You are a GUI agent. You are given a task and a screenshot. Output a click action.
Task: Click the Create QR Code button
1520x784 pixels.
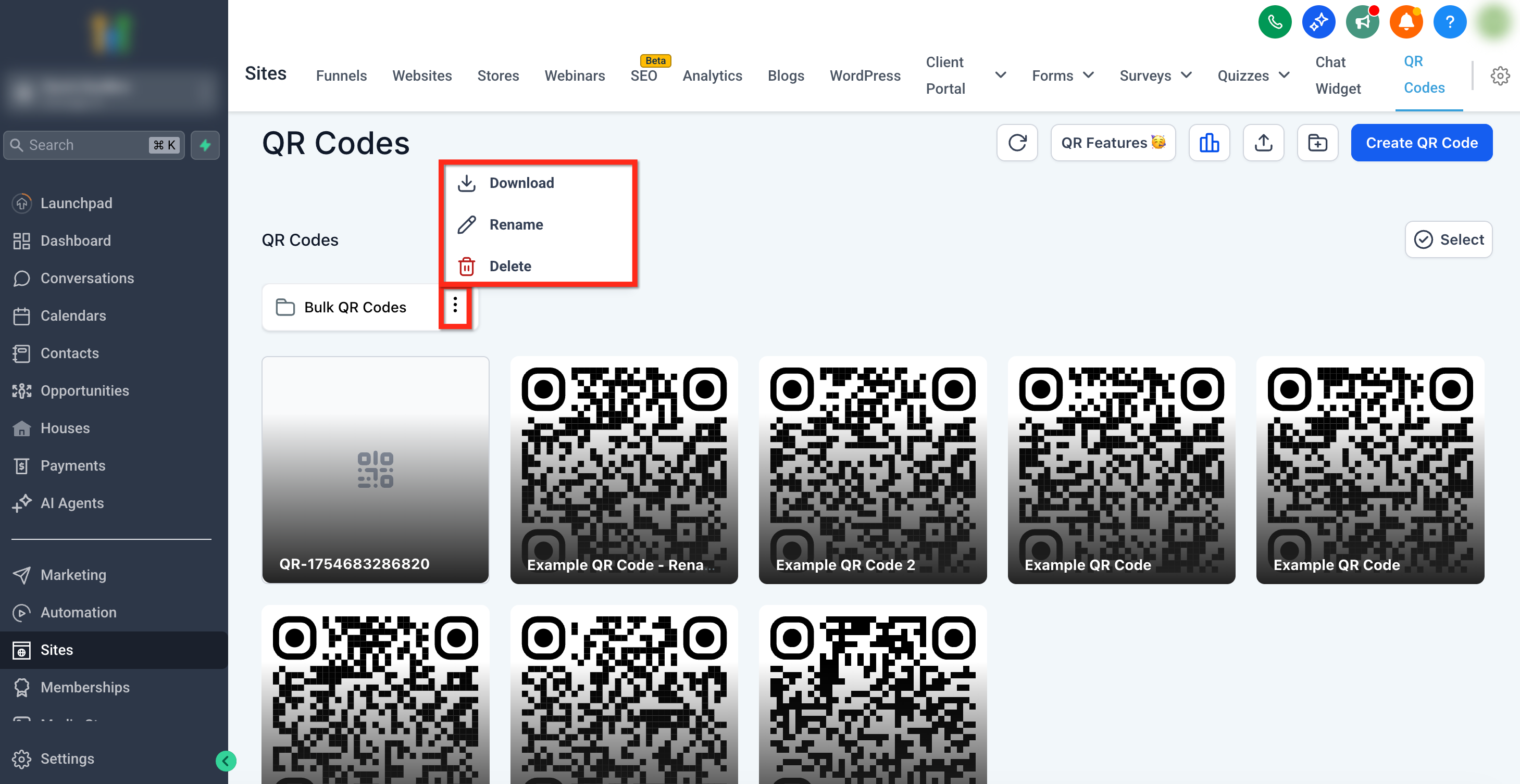click(1421, 143)
